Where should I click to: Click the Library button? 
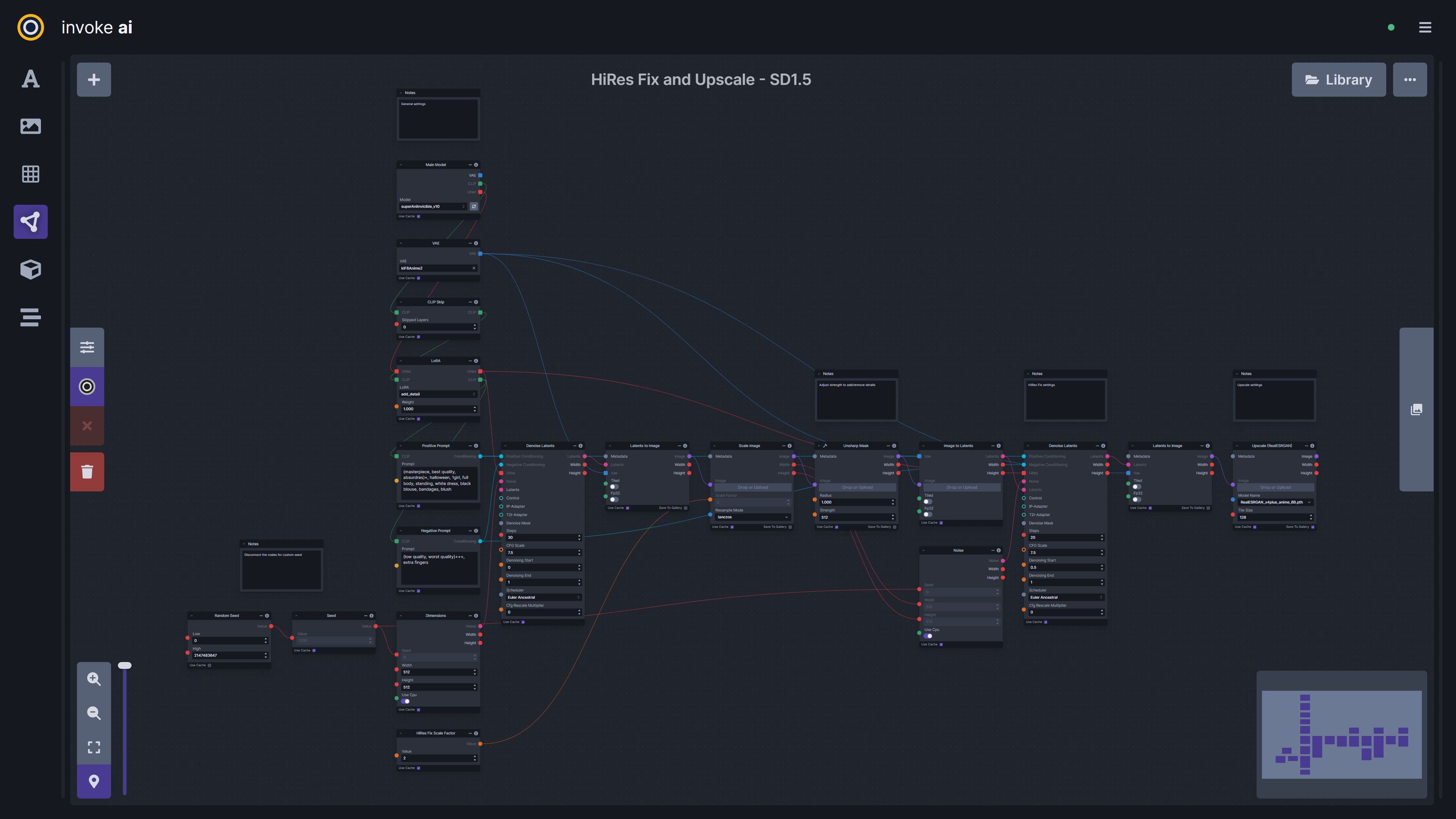click(1338, 80)
